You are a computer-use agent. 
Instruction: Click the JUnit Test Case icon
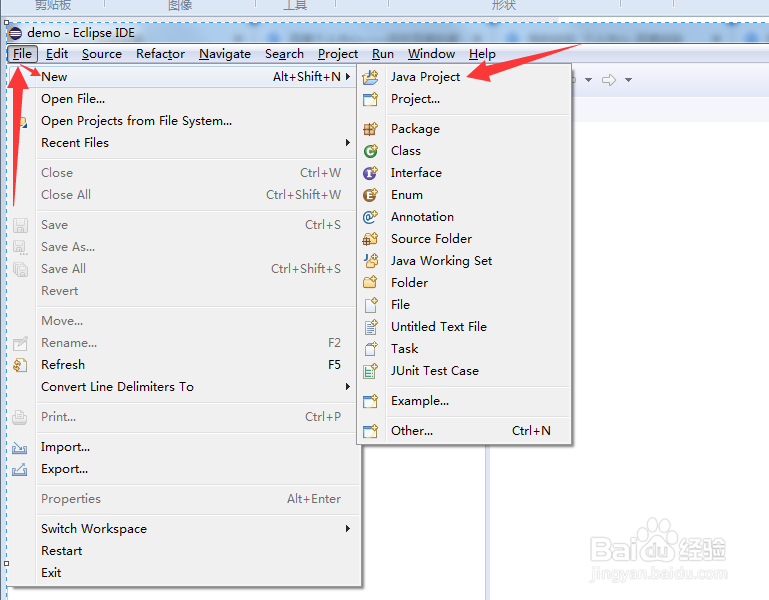tap(370, 371)
